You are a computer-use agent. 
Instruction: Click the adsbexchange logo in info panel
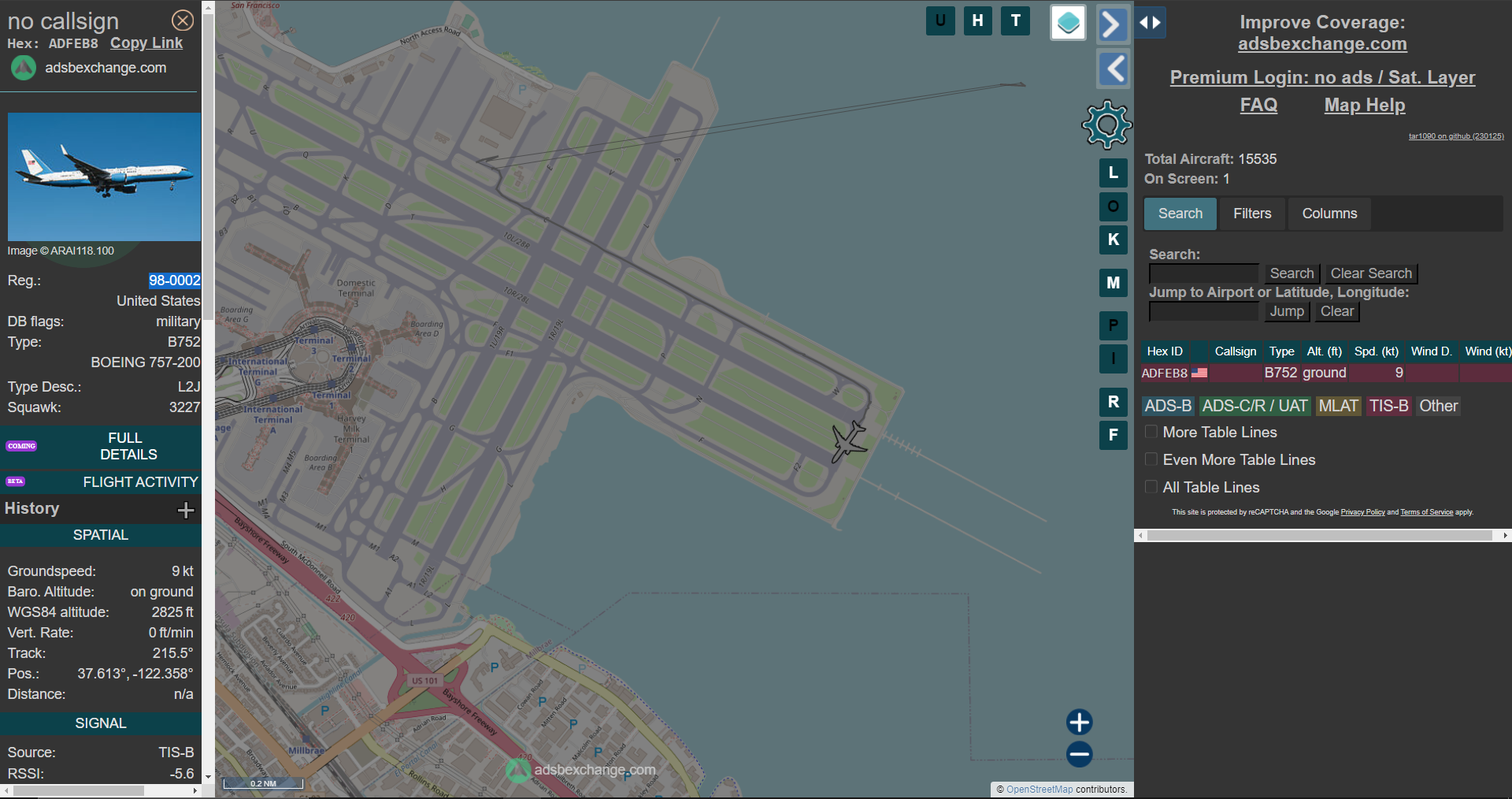(x=23, y=68)
